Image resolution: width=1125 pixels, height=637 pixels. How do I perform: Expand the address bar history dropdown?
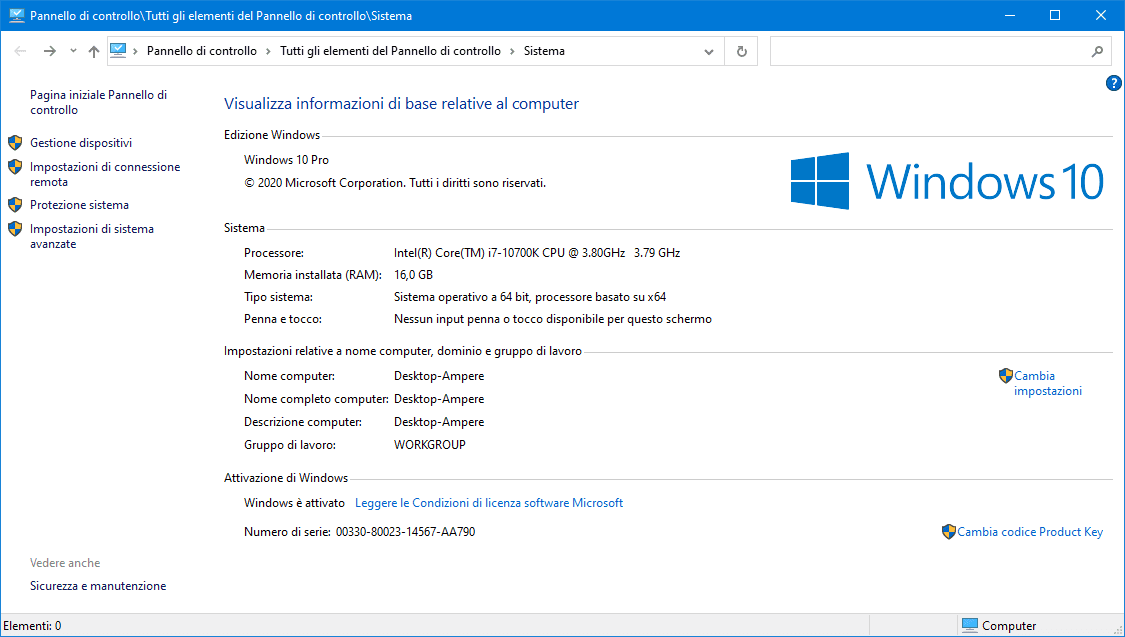click(x=709, y=51)
